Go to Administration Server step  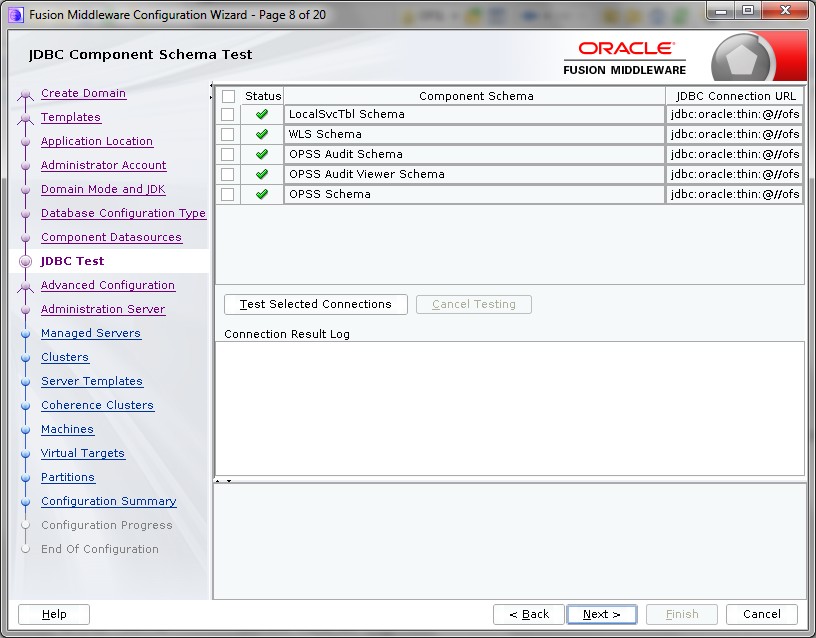(x=103, y=309)
